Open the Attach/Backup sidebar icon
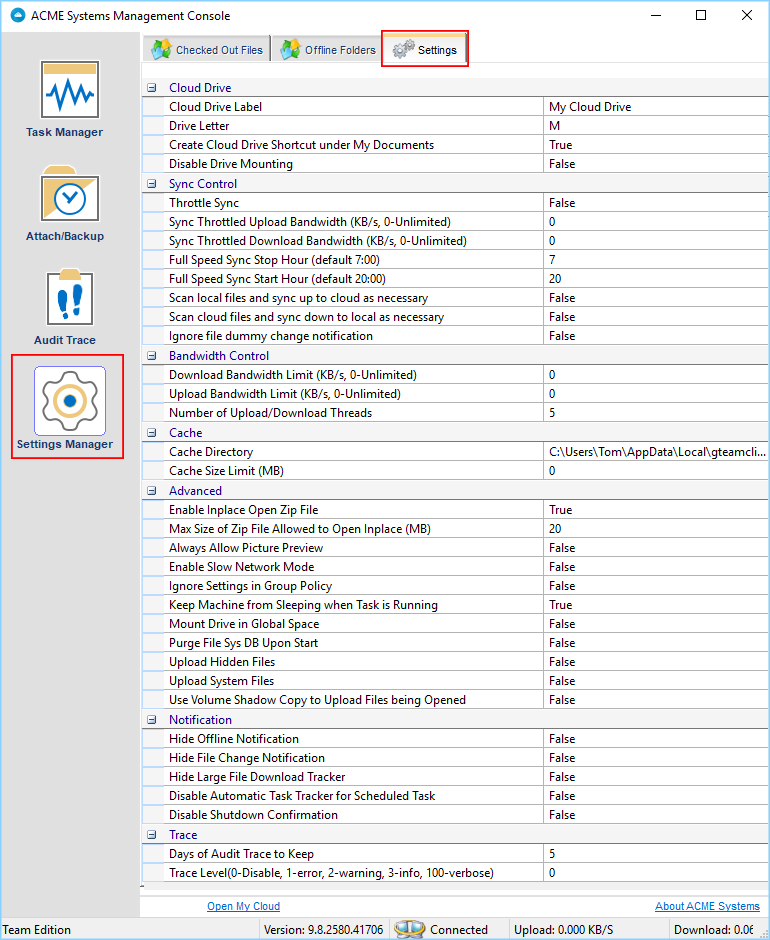 70,194
